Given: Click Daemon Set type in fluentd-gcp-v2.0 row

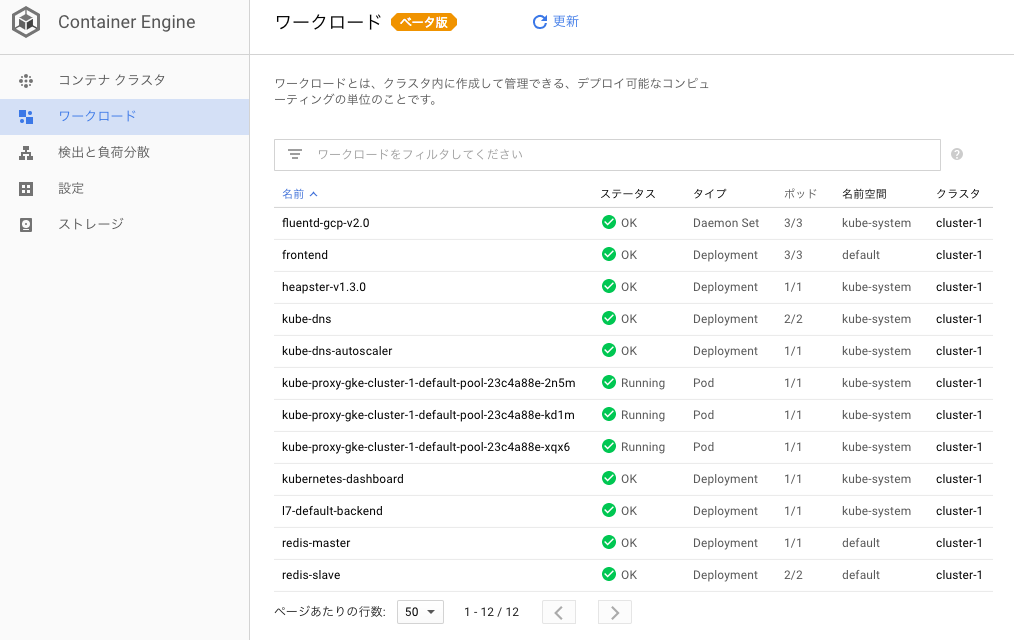Looking at the screenshot, I should [726, 223].
